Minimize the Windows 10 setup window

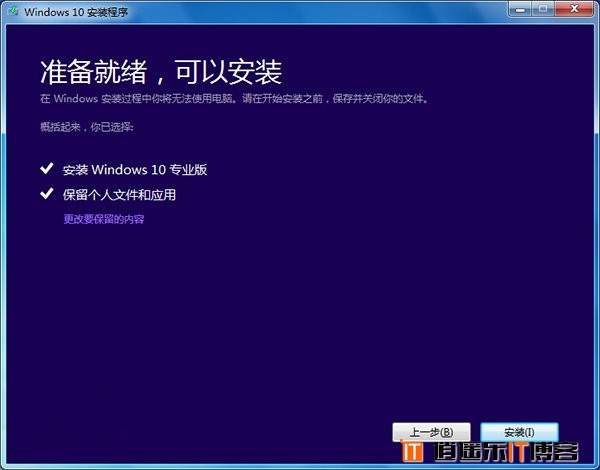pyautogui.click(x=520, y=9)
